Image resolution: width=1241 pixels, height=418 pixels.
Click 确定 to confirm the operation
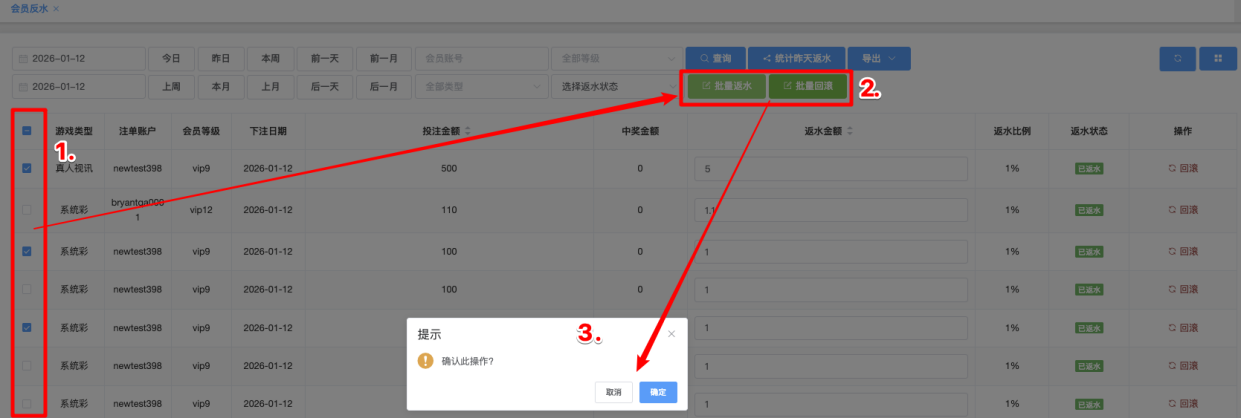pos(658,392)
